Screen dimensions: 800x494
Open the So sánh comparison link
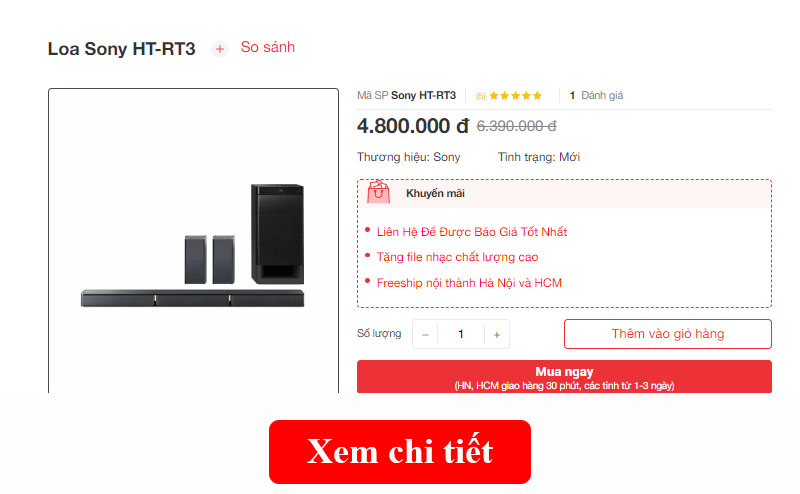267,47
